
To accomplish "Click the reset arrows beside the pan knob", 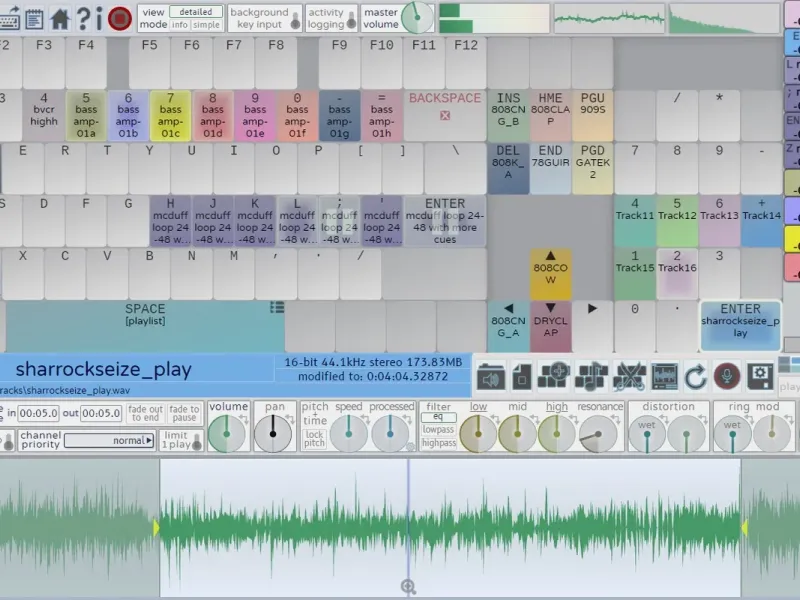I will (x=290, y=419).
